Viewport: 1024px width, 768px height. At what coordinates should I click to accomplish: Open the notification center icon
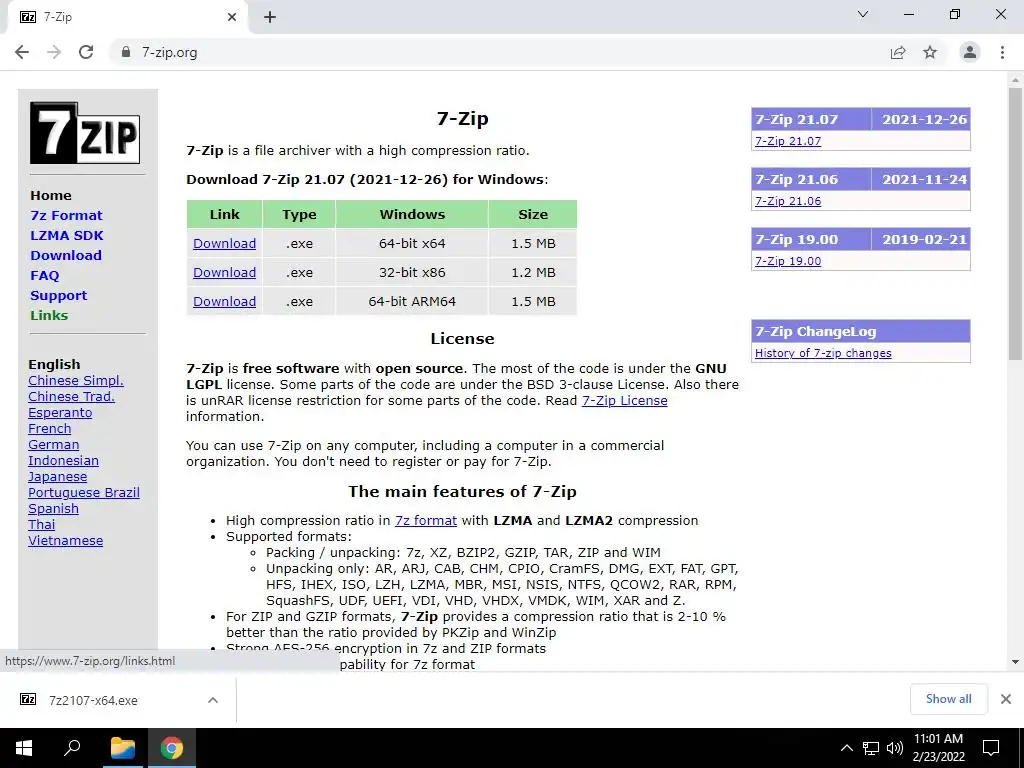point(991,748)
